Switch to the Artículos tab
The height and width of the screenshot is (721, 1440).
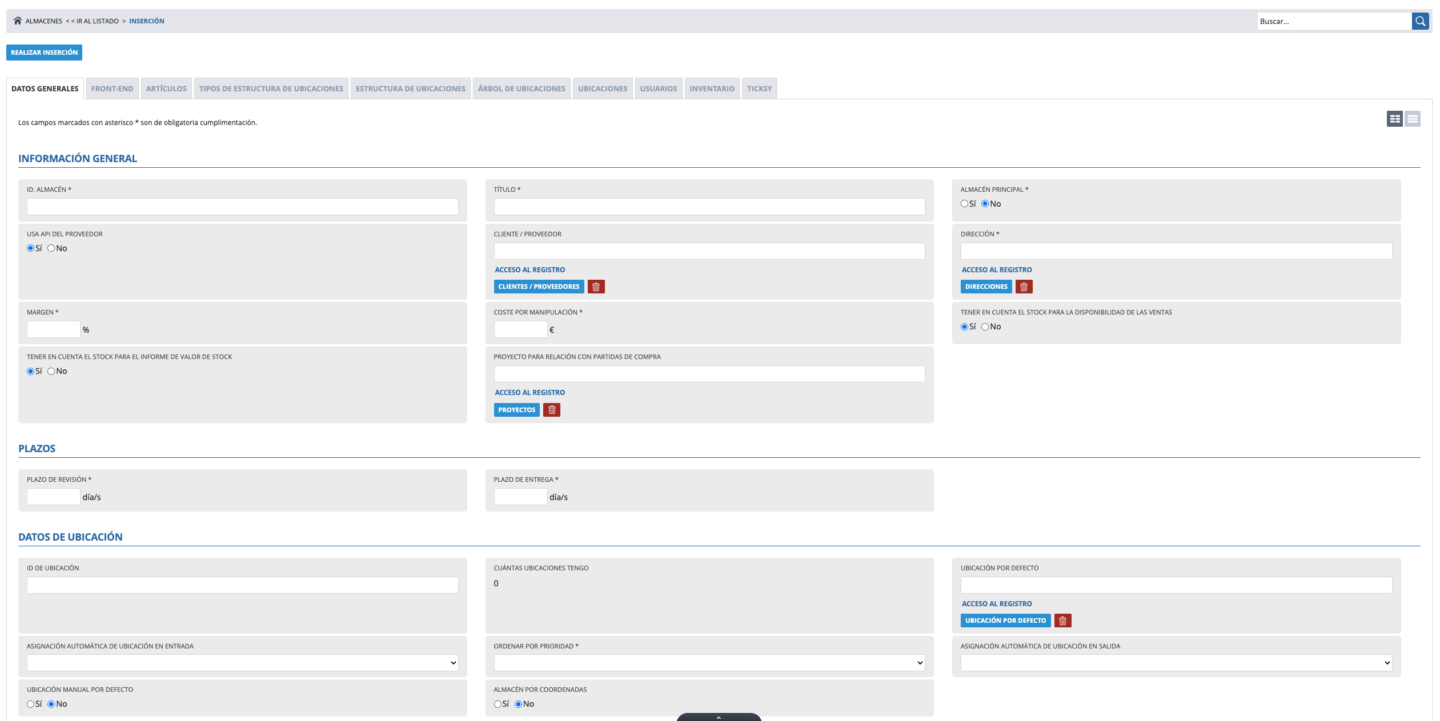[166, 89]
